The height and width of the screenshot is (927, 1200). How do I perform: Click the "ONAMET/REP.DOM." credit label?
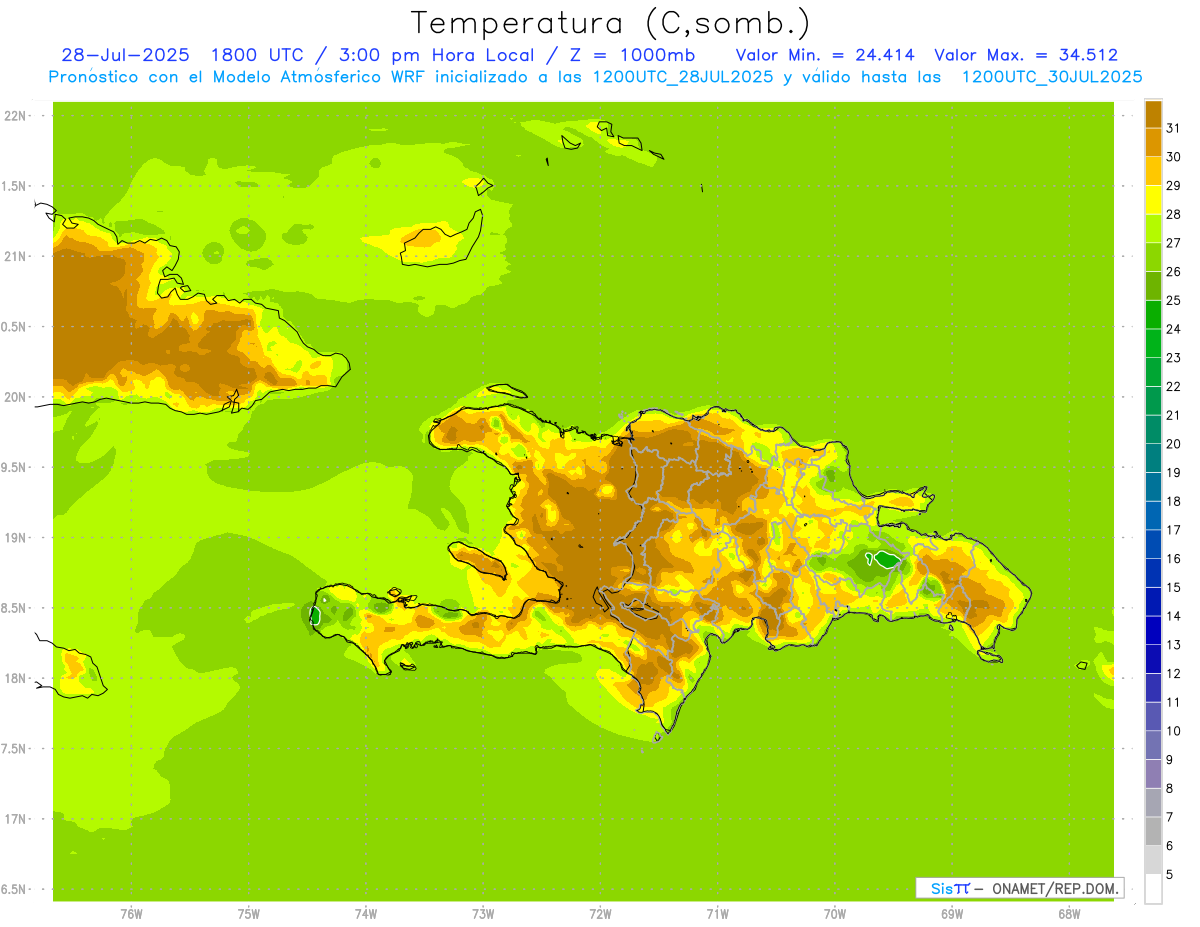[1056, 888]
